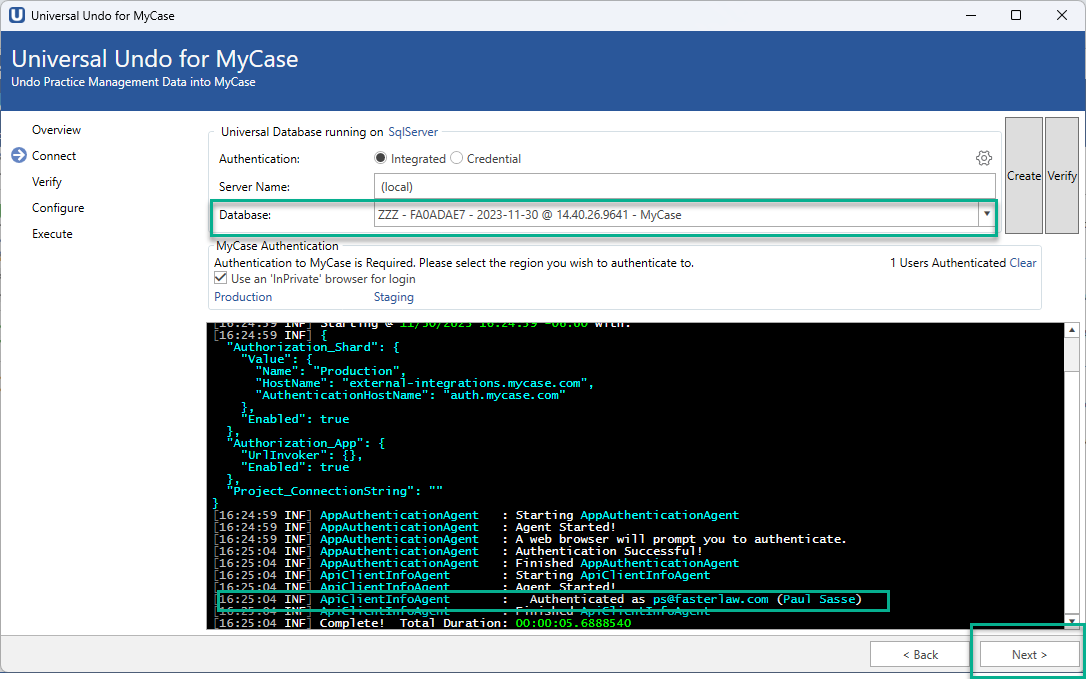Go to the Overview step
Viewport: 1086px width, 679px height.
[56, 130]
